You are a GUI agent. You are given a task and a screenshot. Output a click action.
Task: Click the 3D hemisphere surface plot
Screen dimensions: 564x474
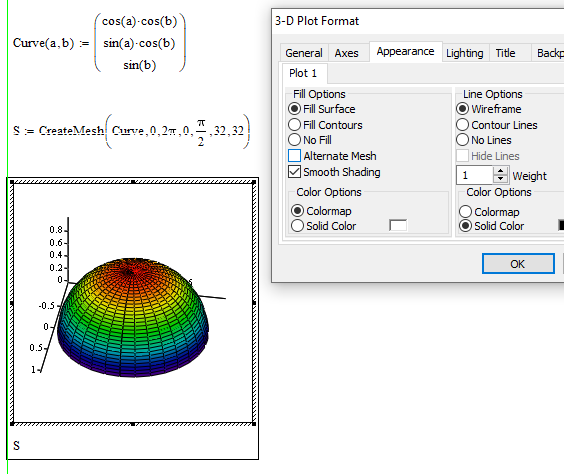(133, 316)
